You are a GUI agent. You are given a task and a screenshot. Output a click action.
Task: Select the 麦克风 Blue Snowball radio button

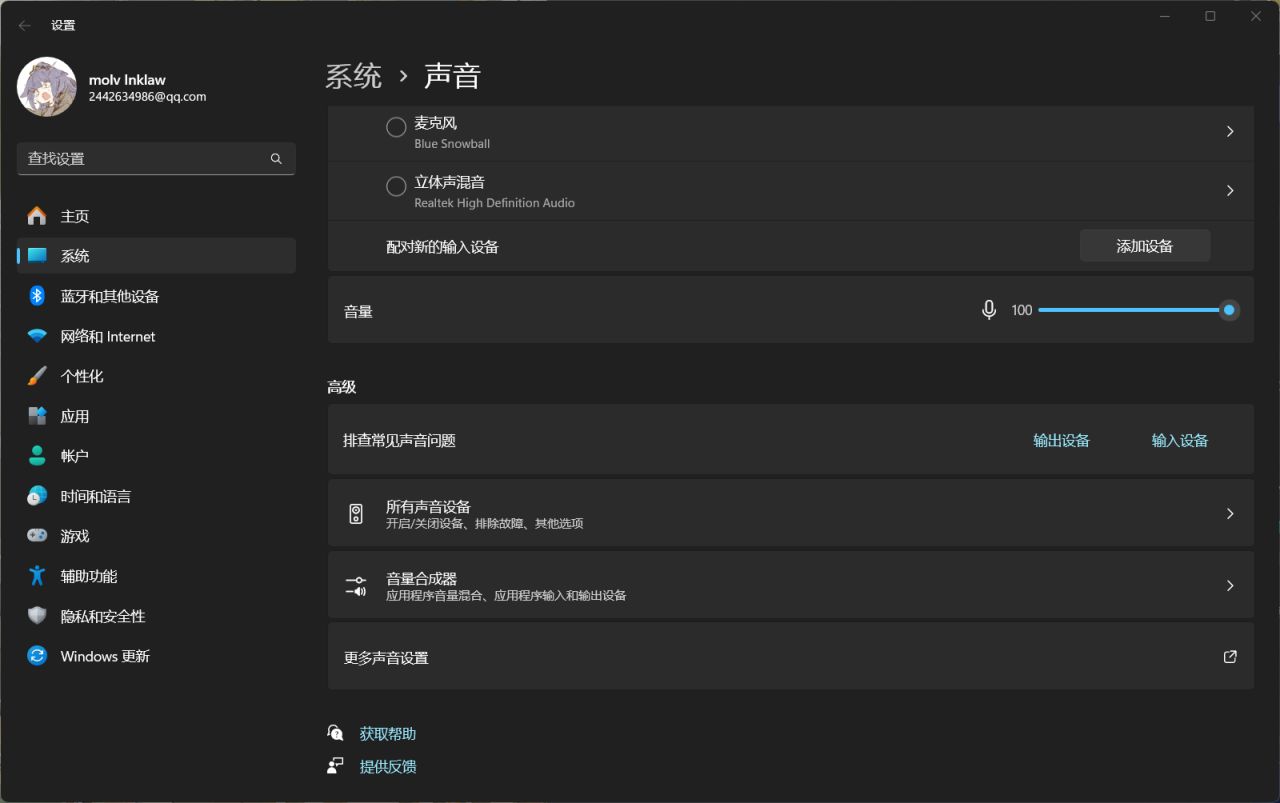(x=396, y=127)
